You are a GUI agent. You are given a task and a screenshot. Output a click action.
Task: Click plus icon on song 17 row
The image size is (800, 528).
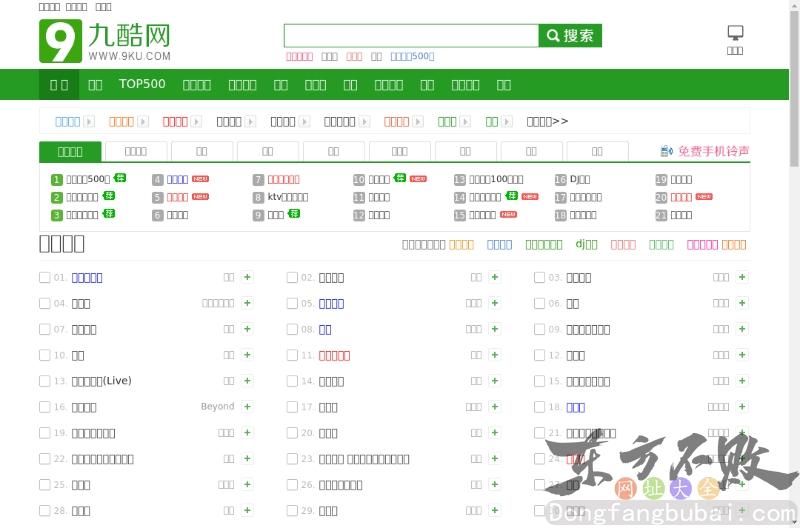494,407
